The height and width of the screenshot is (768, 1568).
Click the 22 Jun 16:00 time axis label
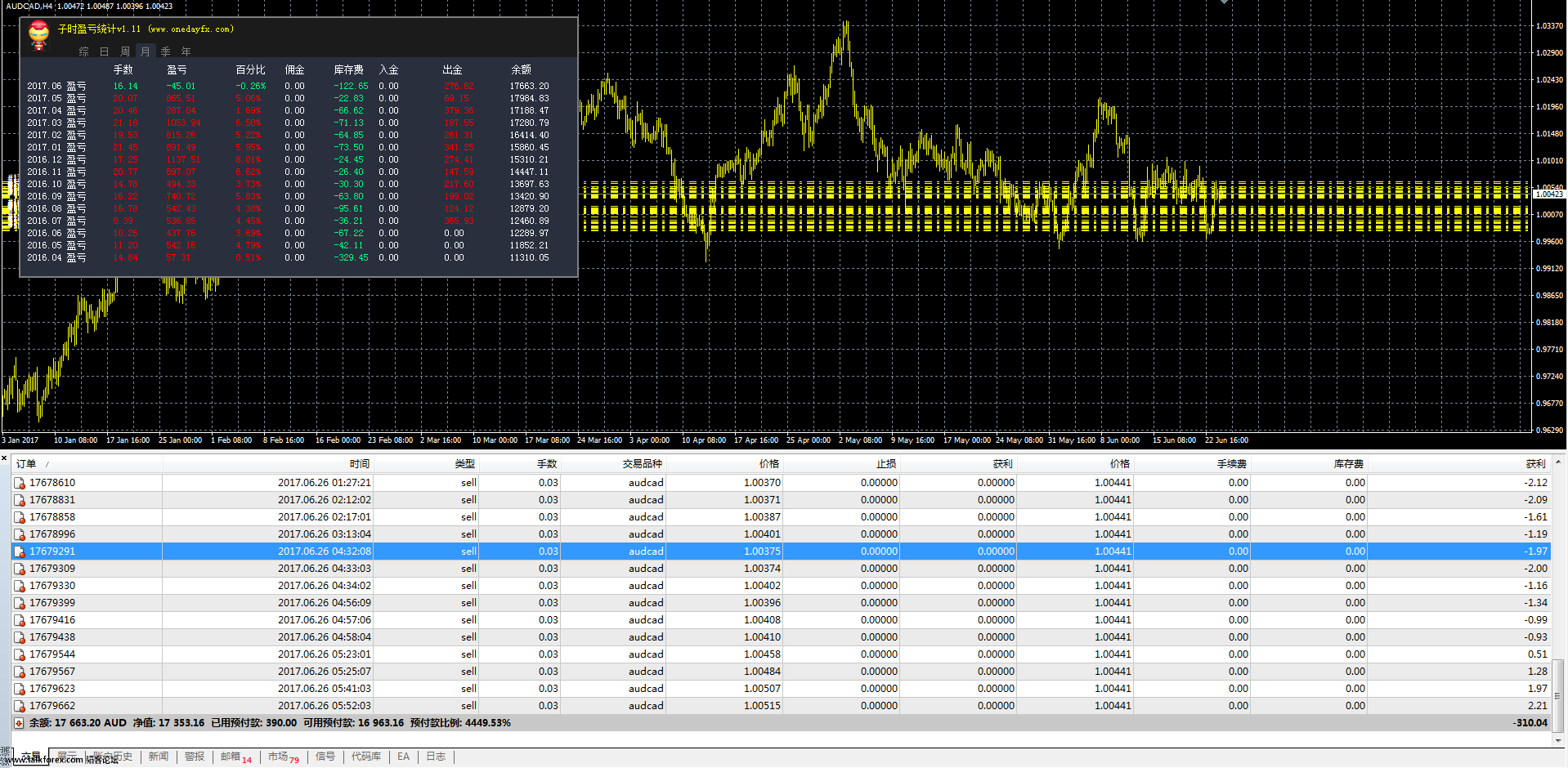1226,440
